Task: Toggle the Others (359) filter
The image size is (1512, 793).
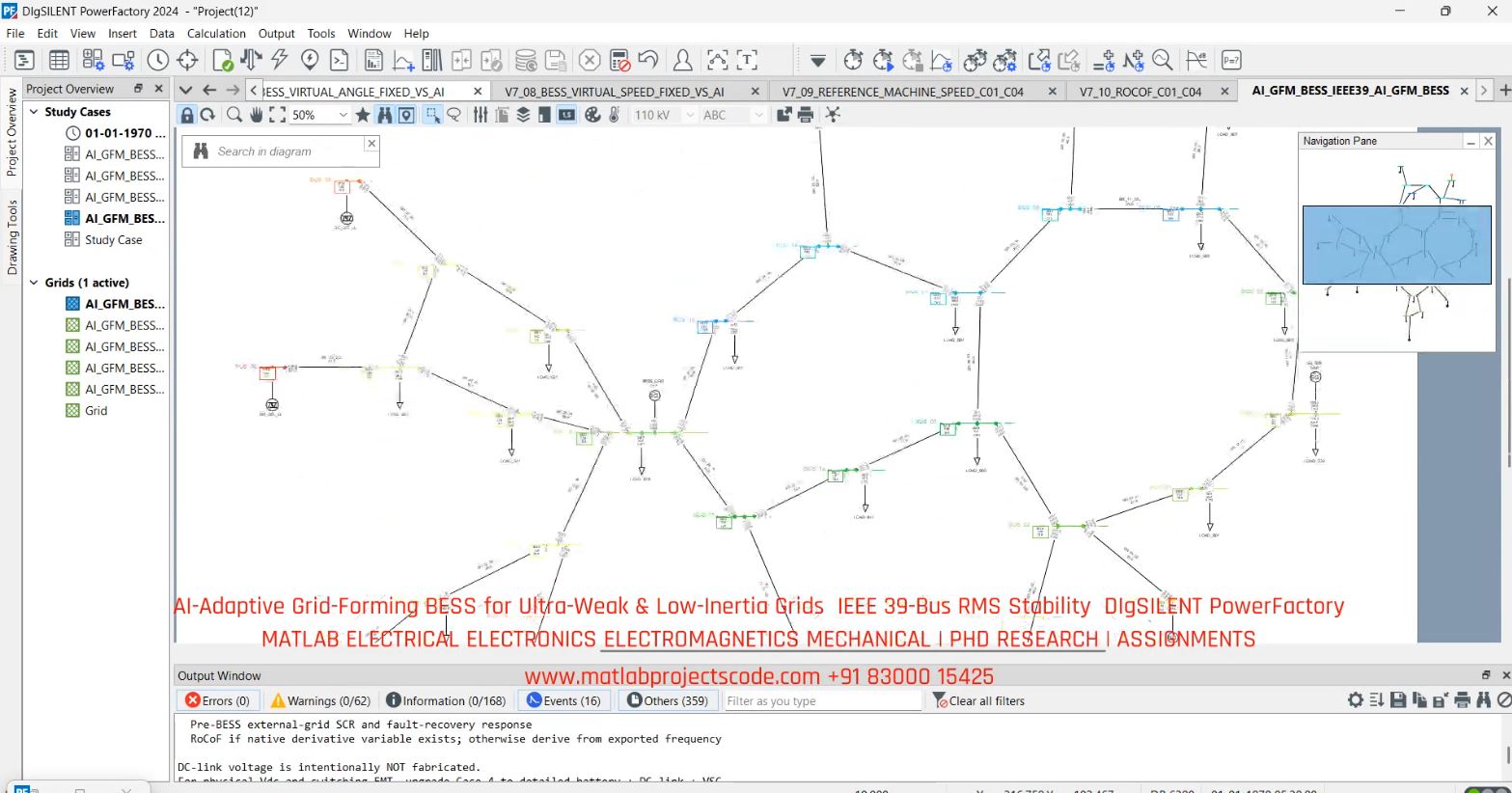Action: click(668, 700)
